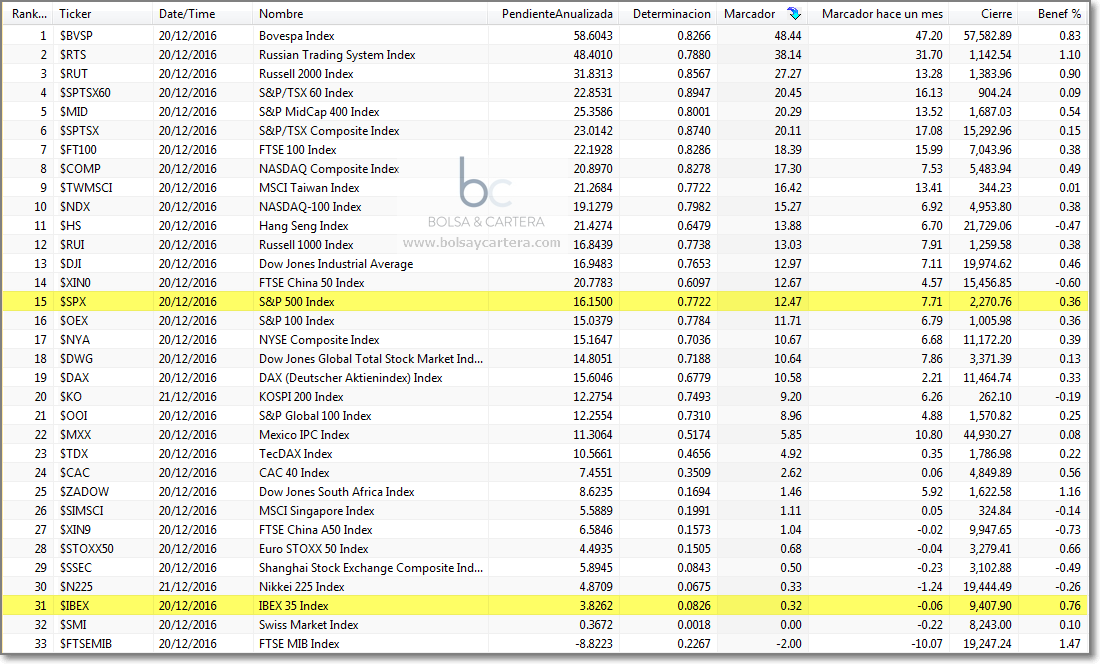This screenshot has height=664, width=1100.
Task: Click Marcador hace un mes value 10.80
Action: (x=929, y=434)
